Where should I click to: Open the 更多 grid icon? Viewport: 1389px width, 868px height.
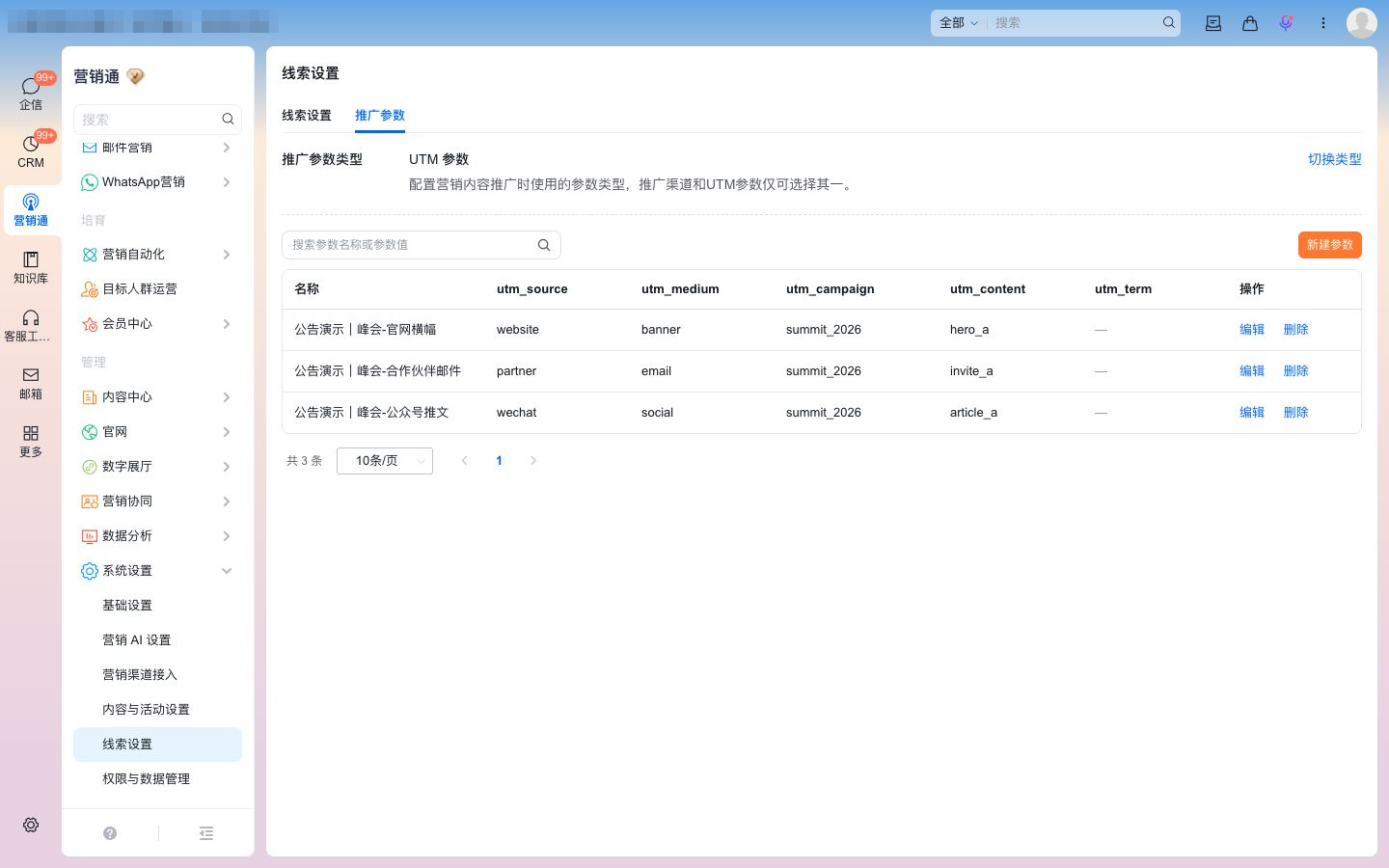click(x=31, y=441)
